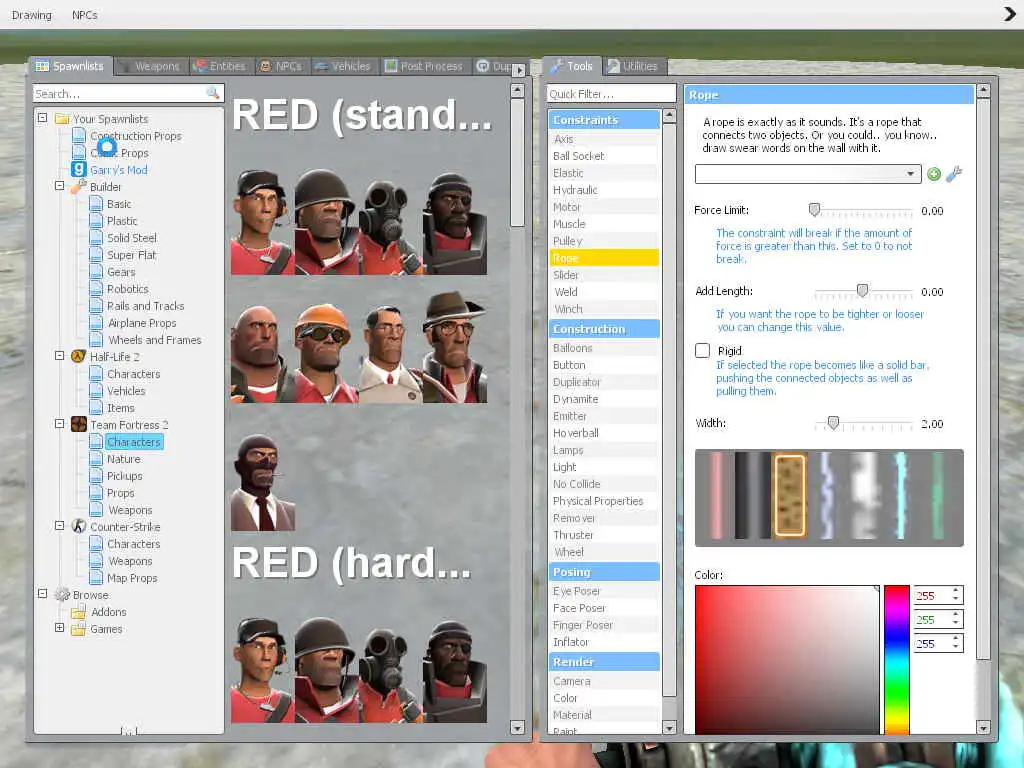Open the Counter-Strike Map Props spawnlist
Screen dimensions: 1024x768
(x=132, y=578)
